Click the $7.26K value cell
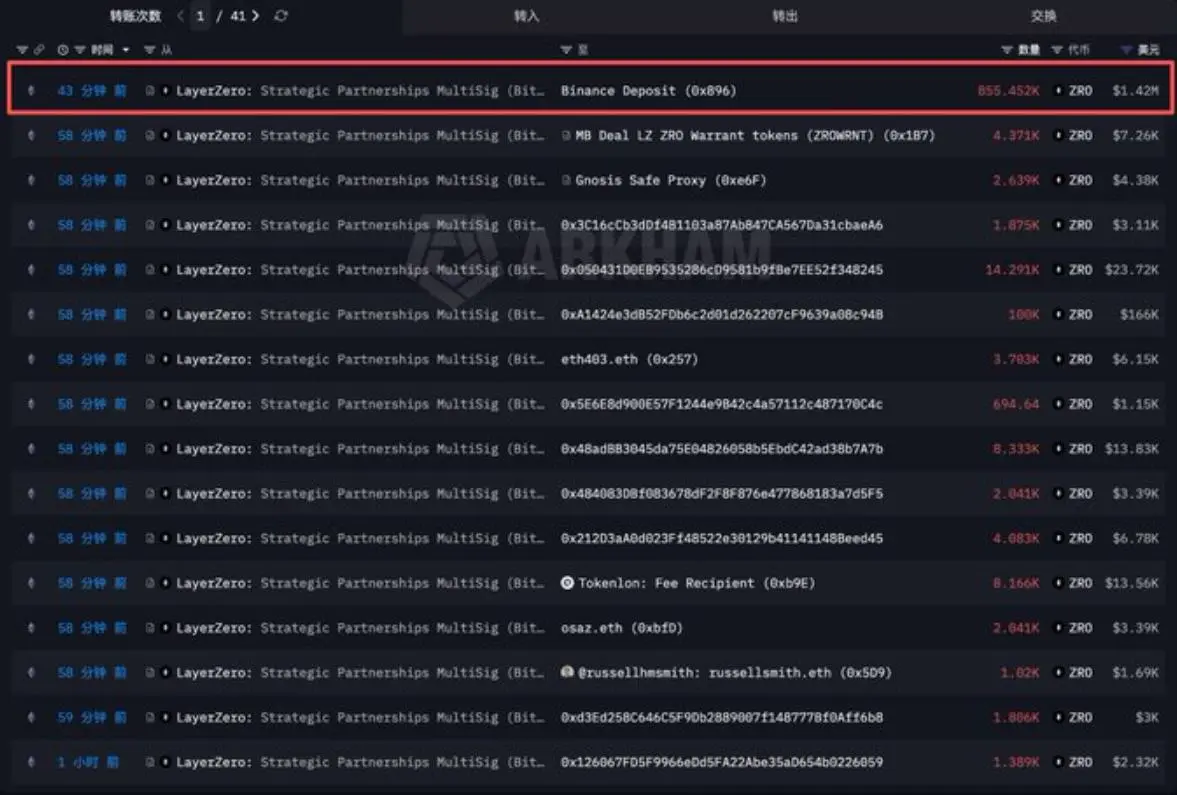 click(1135, 136)
